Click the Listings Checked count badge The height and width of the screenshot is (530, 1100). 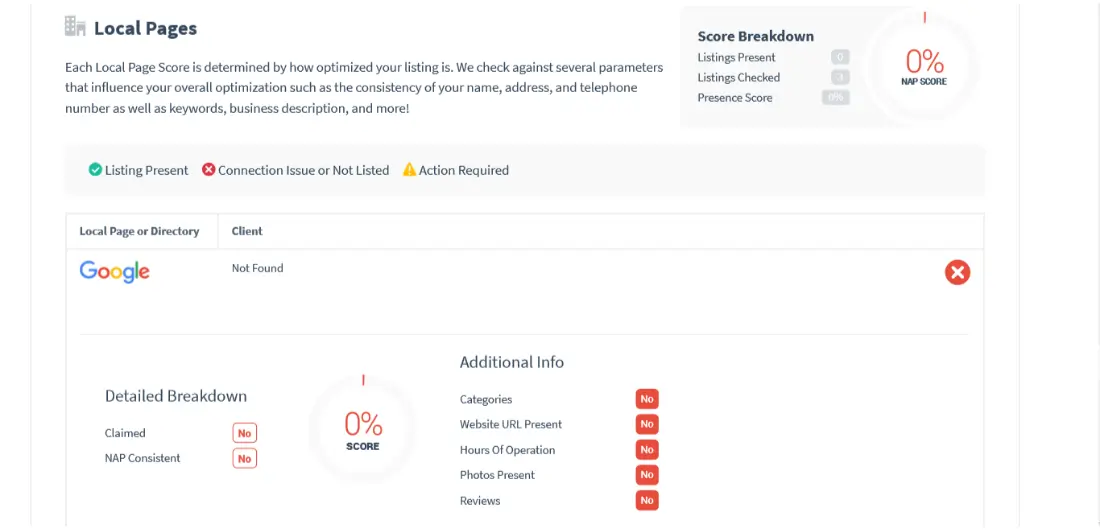pos(840,77)
